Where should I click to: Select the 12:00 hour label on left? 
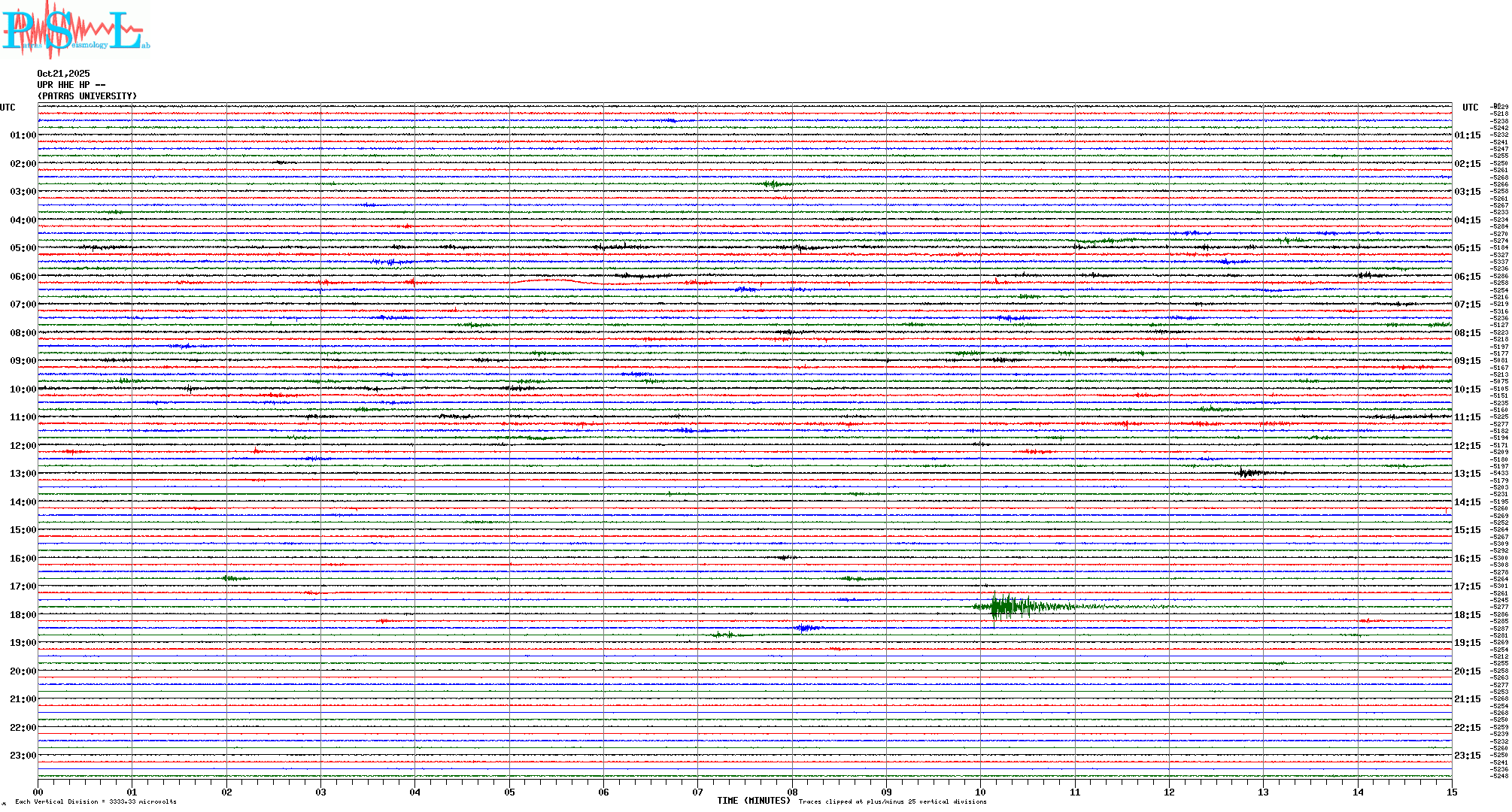[x=23, y=446]
